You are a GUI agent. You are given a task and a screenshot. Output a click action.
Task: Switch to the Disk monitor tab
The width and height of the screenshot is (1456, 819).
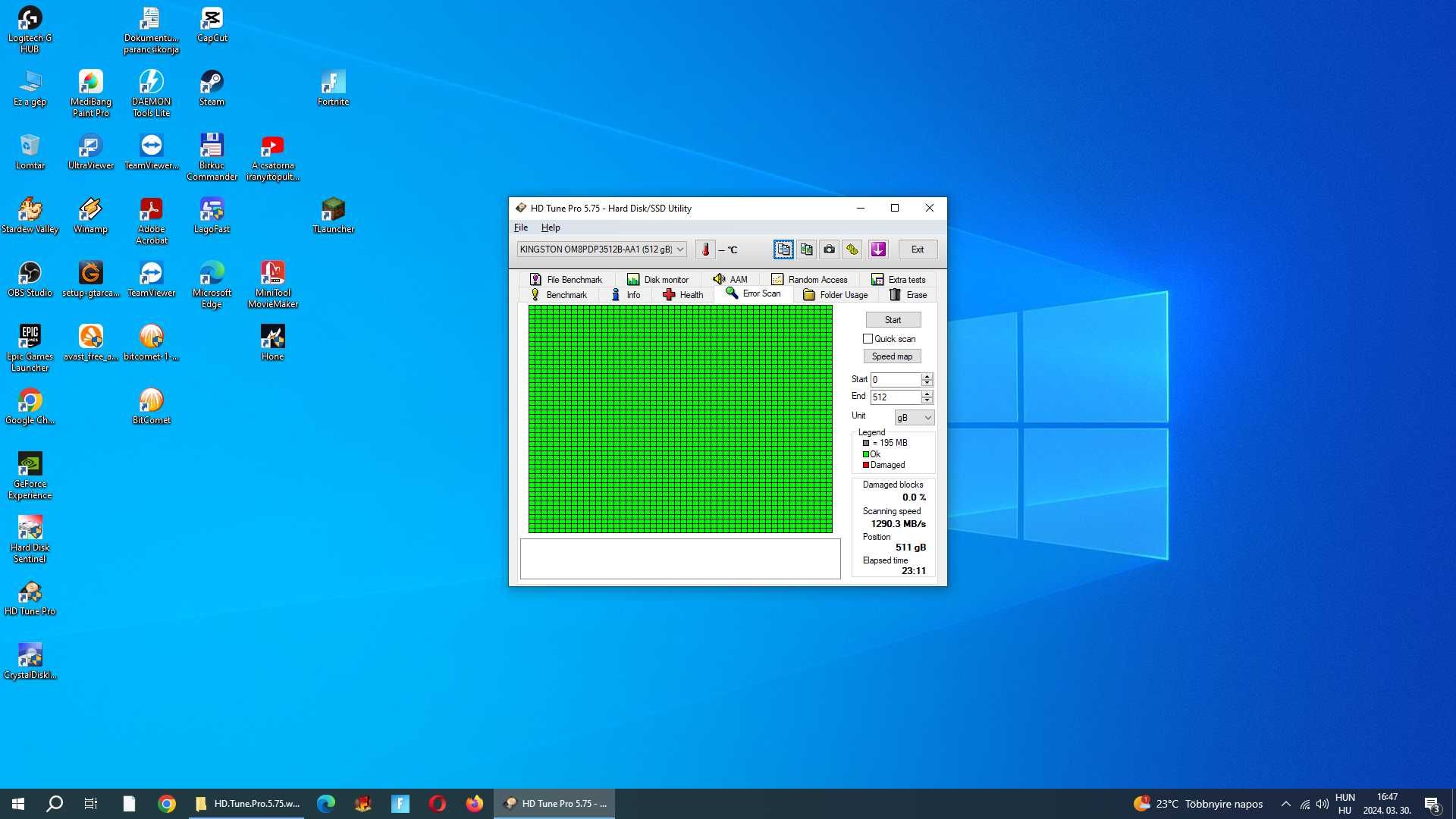coord(657,279)
